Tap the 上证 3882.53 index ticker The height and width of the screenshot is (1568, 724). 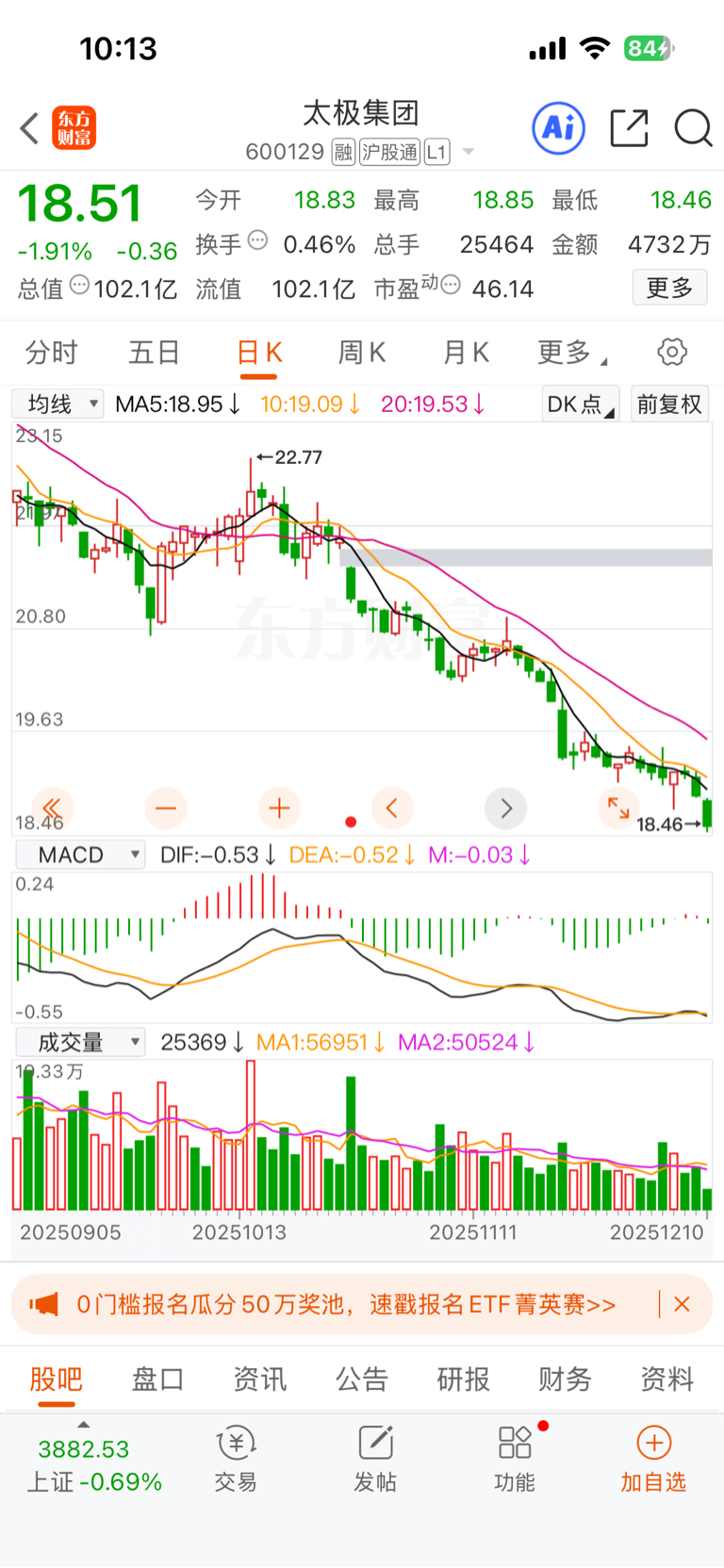point(94,1465)
